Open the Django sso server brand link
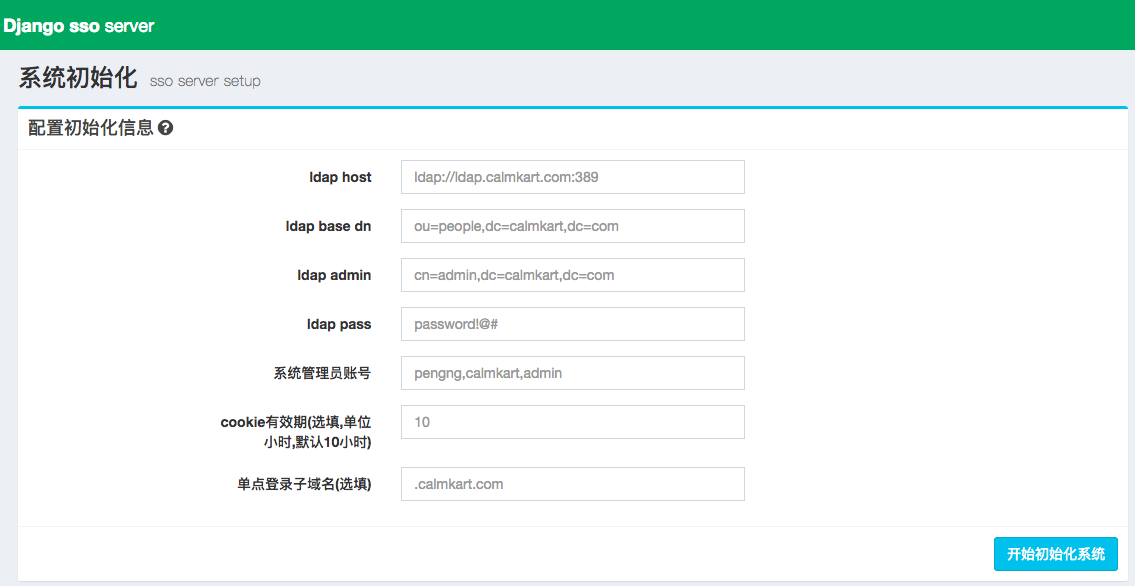This screenshot has height=586, width=1135. 79,25
